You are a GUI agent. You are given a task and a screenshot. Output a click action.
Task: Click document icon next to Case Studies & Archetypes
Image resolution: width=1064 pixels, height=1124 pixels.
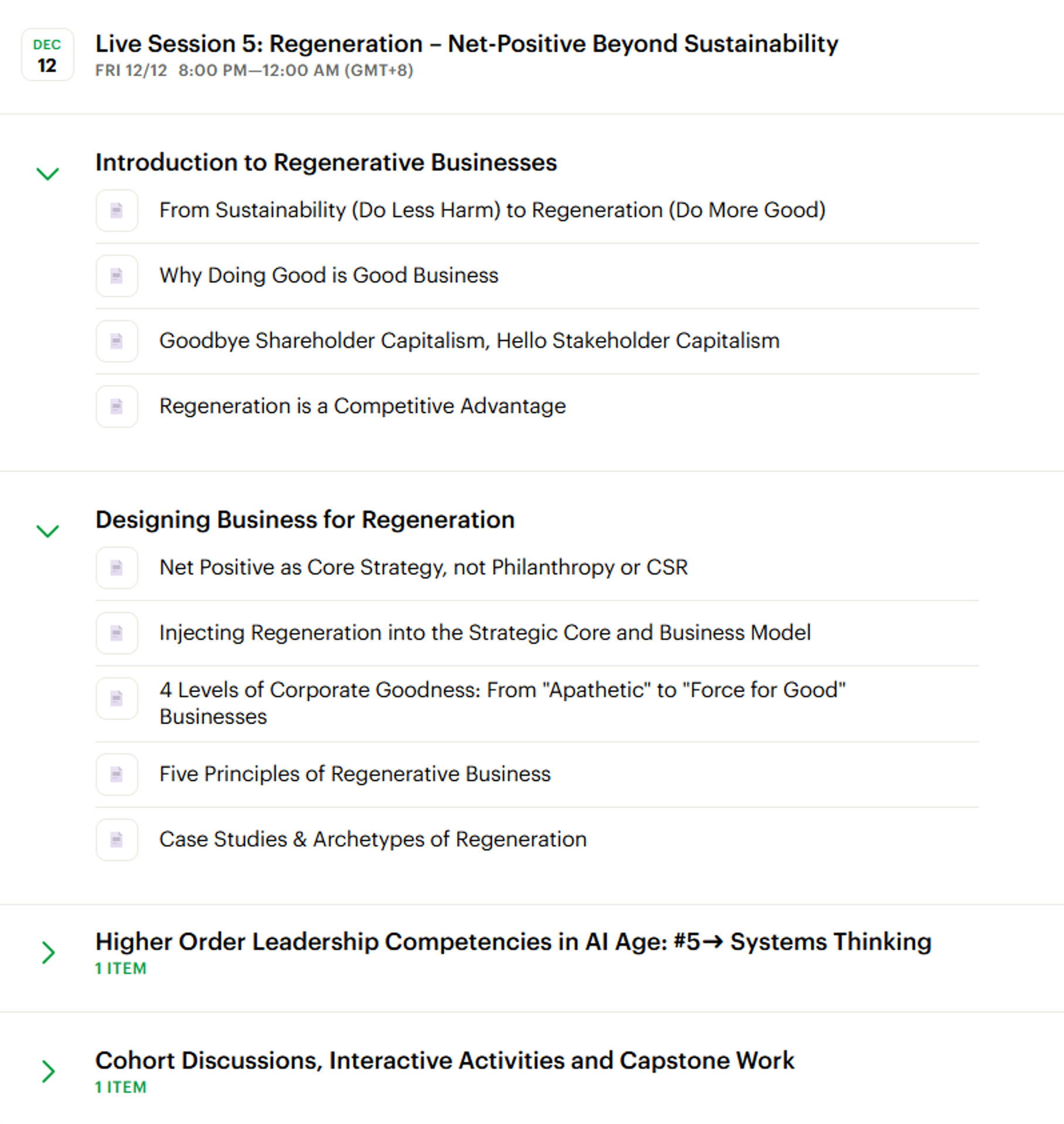coord(117,839)
